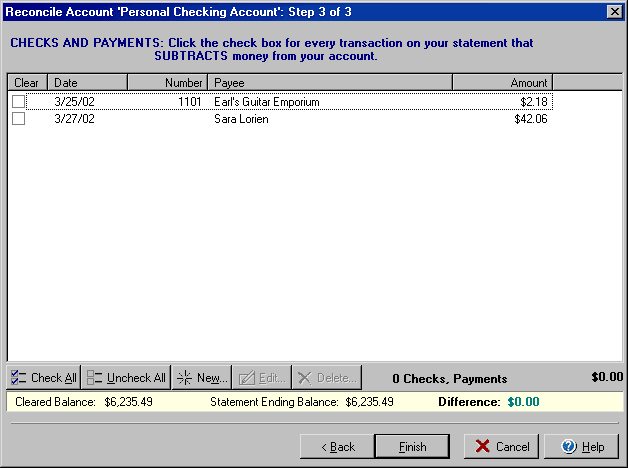This screenshot has height=468, width=628.
Task: Create a new transaction with New
Action: (x=202, y=378)
